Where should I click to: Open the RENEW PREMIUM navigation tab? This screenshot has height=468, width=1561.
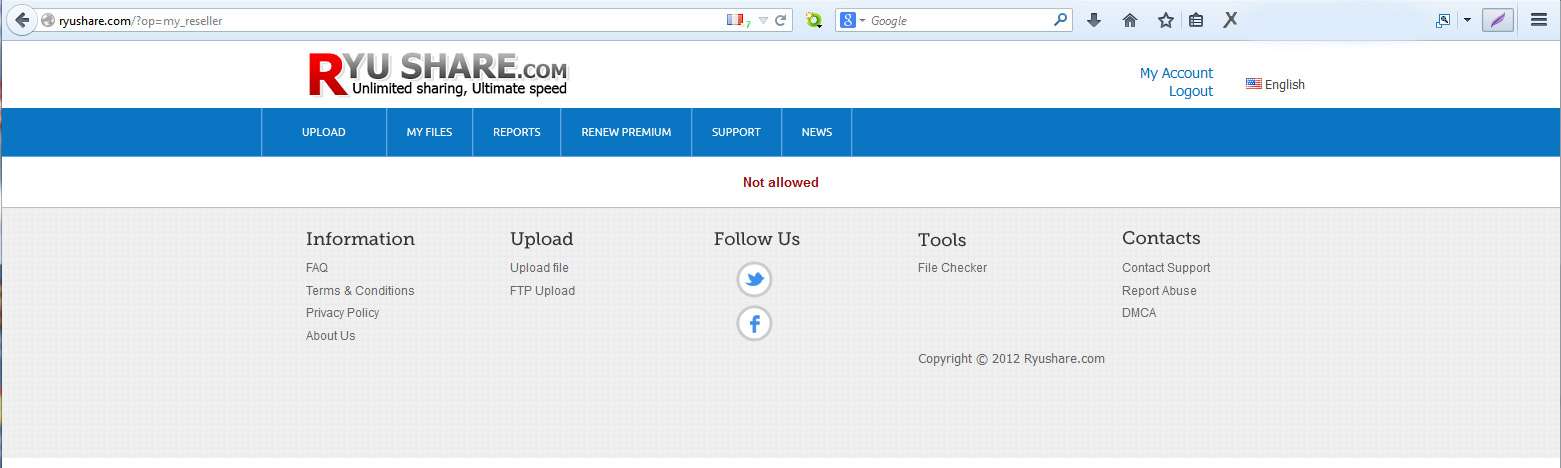[x=626, y=132]
